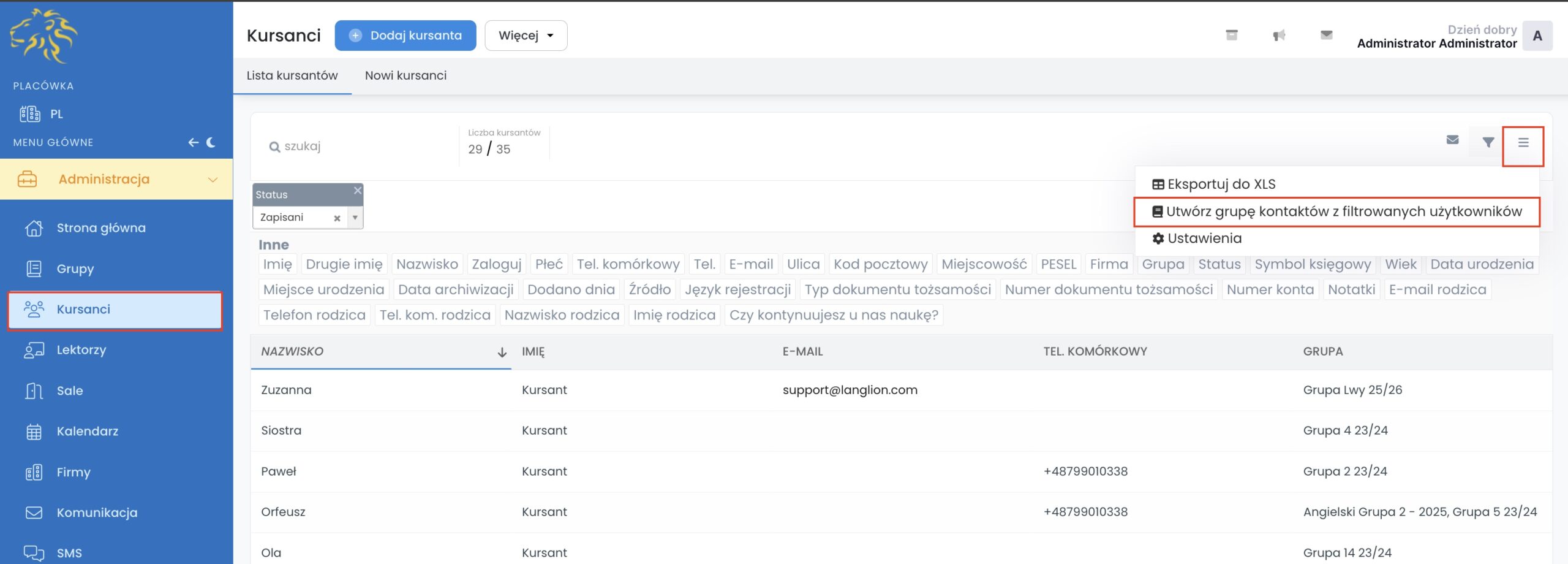The height and width of the screenshot is (564, 1568).
Task: Select Eksportuj do XLS menu item
Action: tap(1221, 184)
